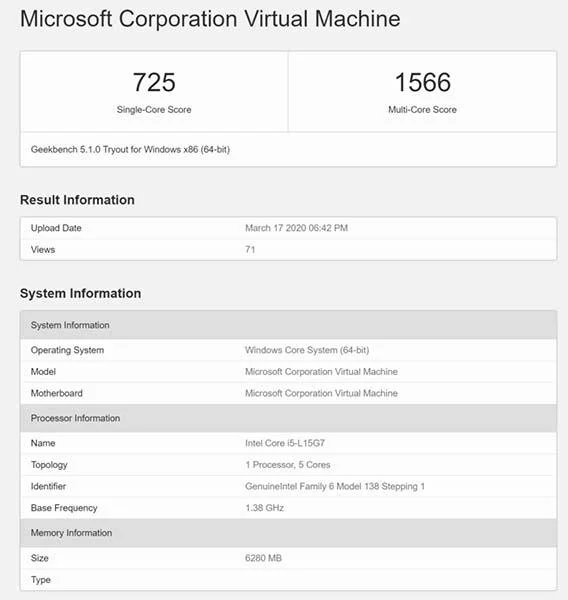The image size is (568, 600).
Task: Select the 1 Processor, 5 Cores value
Action: click(x=288, y=465)
